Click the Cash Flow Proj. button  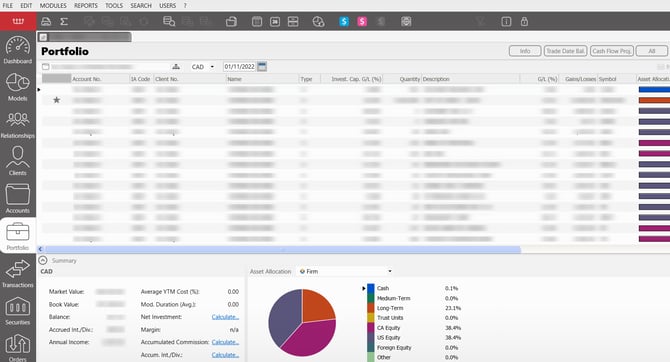click(611, 51)
